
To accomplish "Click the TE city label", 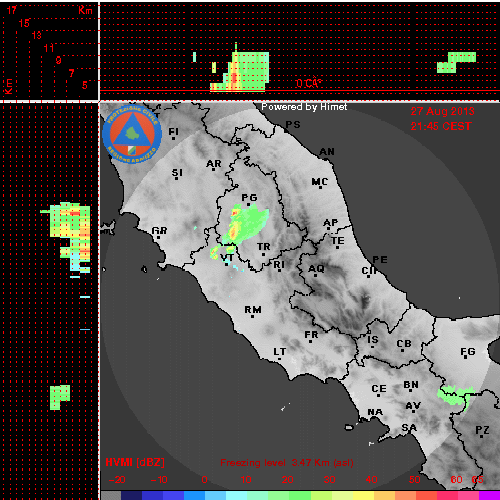I will click(338, 241).
